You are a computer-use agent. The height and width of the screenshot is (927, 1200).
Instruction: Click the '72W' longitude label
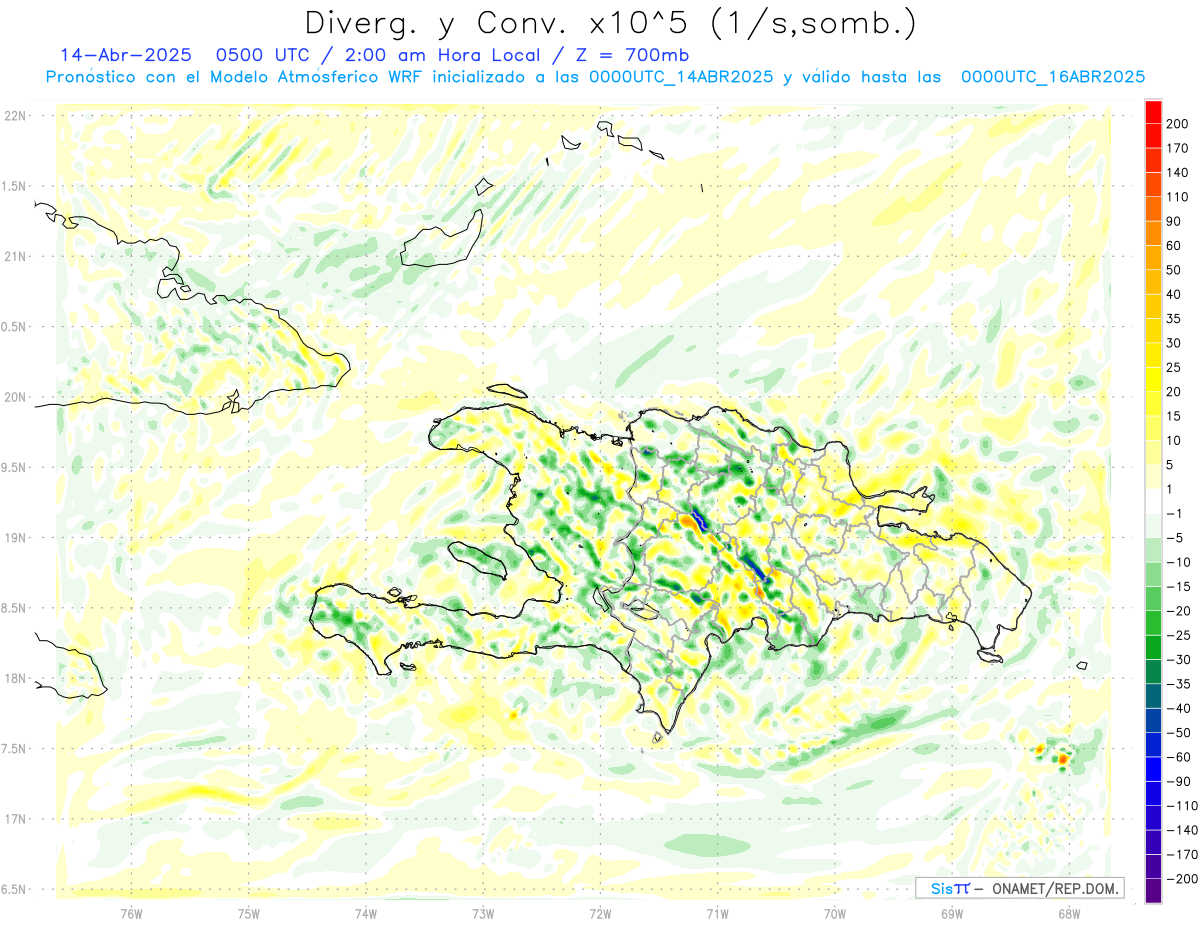click(x=600, y=914)
